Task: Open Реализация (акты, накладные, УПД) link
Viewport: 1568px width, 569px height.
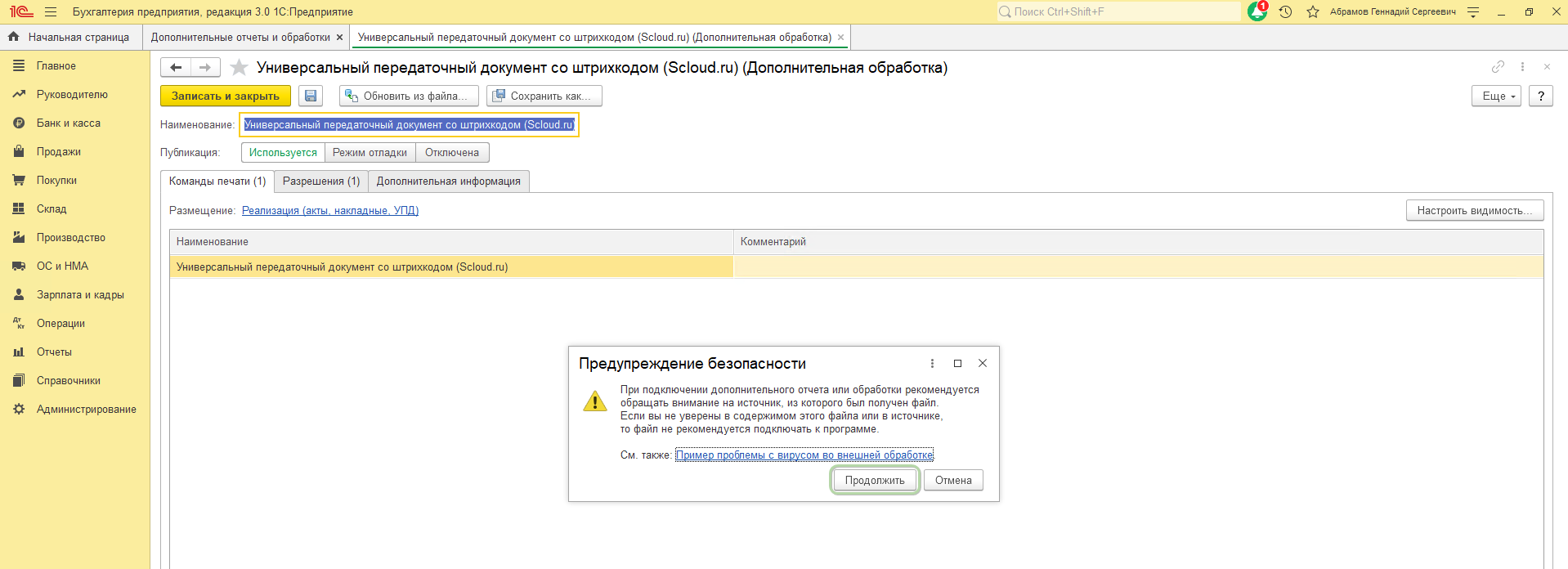Action: tap(330, 211)
